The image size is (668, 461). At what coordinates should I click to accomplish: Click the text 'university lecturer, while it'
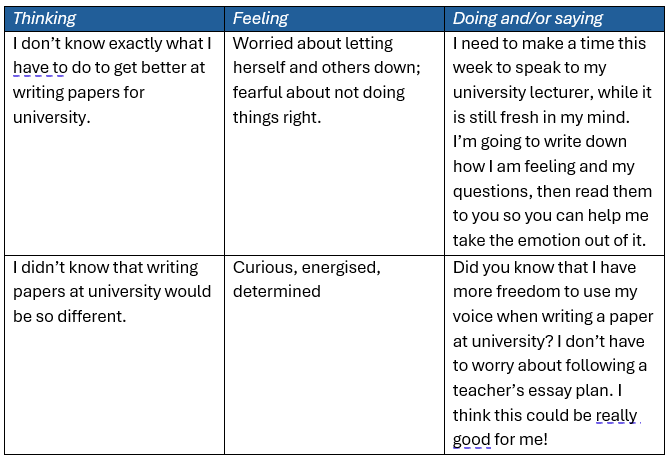552,92
